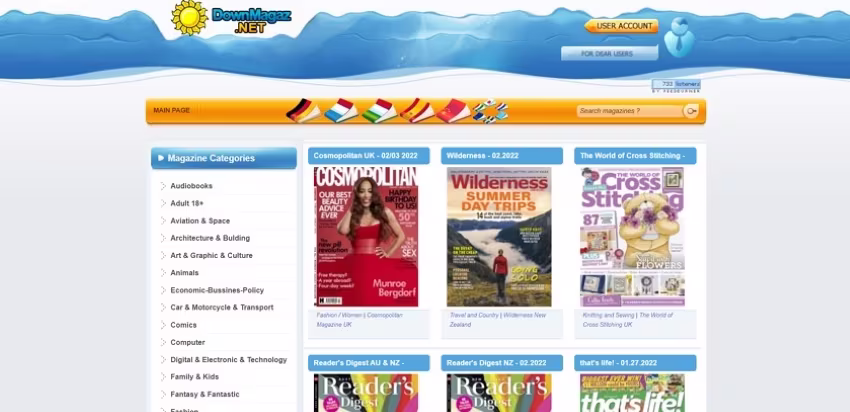Open French magazines via the French flag
The height and width of the screenshot is (412, 850).
click(x=341, y=110)
